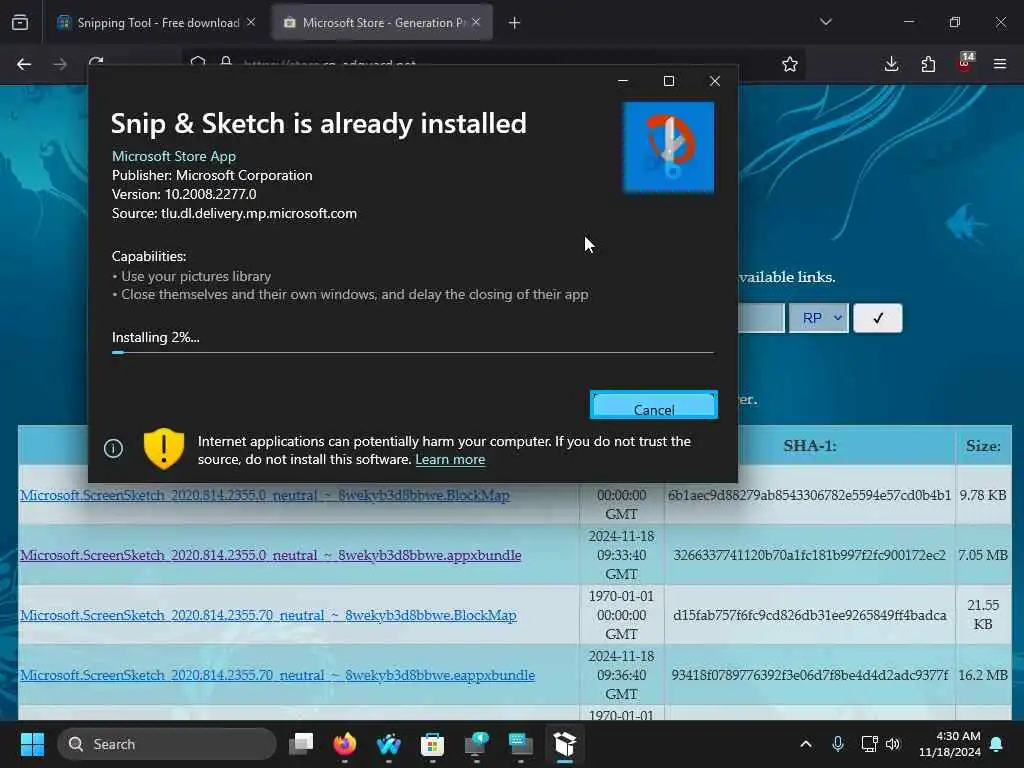
Task: Open the browser downloads panel
Action: 891,64
